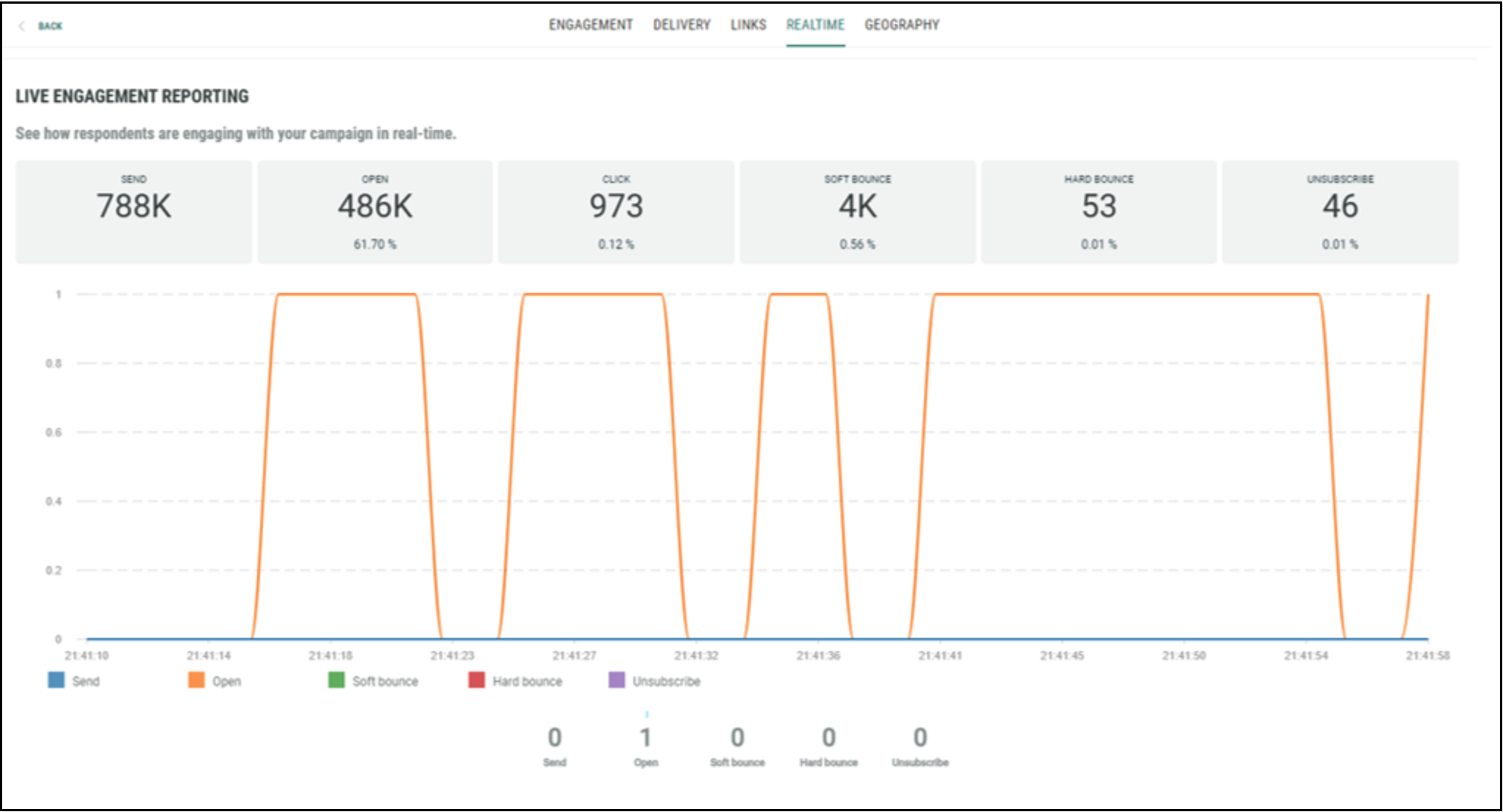Click the OPEN 486K stat card
1503x812 pixels.
point(375,211)
